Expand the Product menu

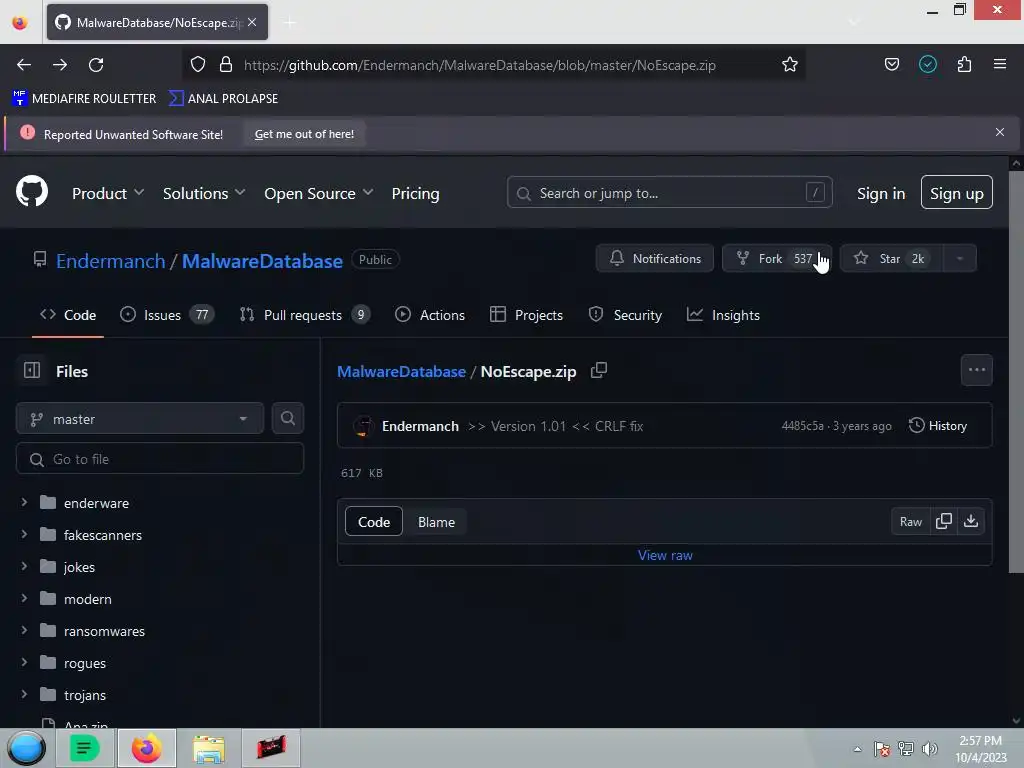coord(107,193)
